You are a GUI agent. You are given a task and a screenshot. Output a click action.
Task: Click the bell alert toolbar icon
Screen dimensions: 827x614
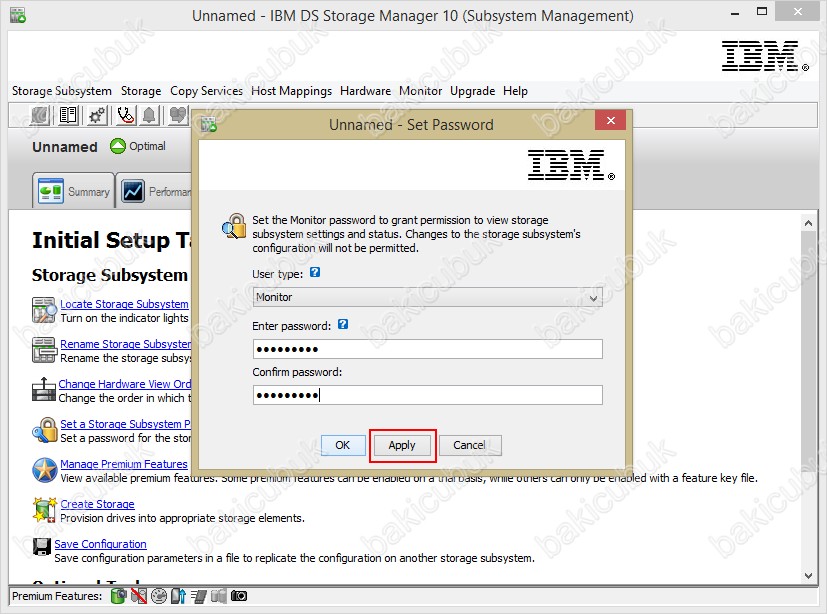[x=149, y=115]
